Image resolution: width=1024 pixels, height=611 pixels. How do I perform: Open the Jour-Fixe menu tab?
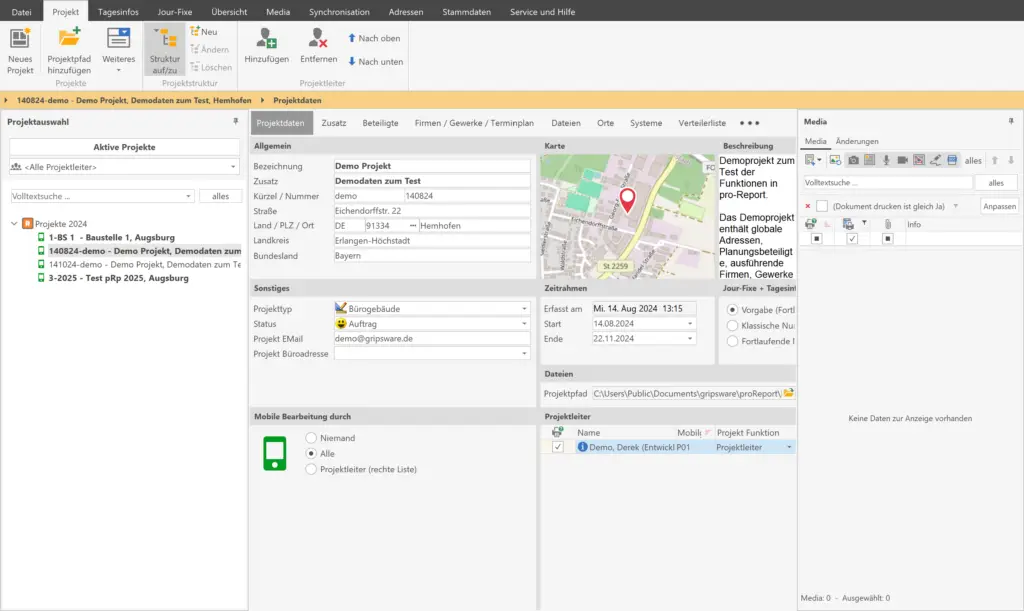(x=174, y=12)
